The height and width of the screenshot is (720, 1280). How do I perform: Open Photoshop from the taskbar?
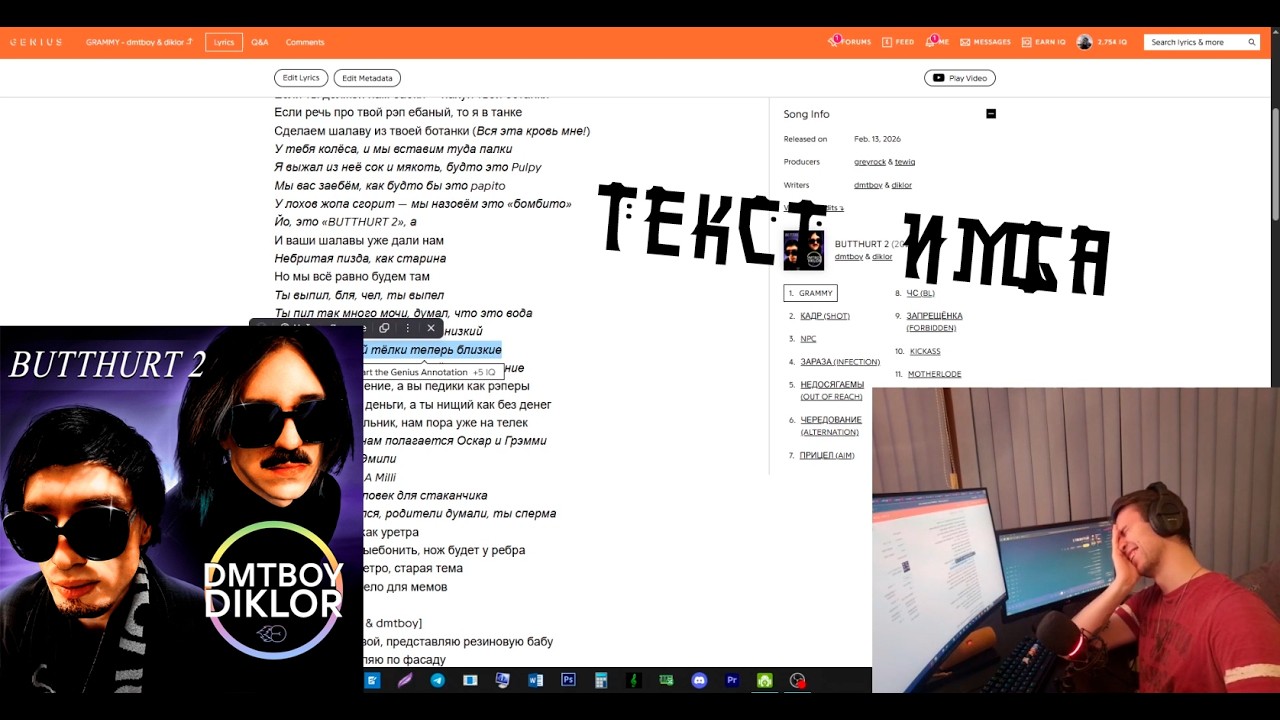tap(568, 680)
